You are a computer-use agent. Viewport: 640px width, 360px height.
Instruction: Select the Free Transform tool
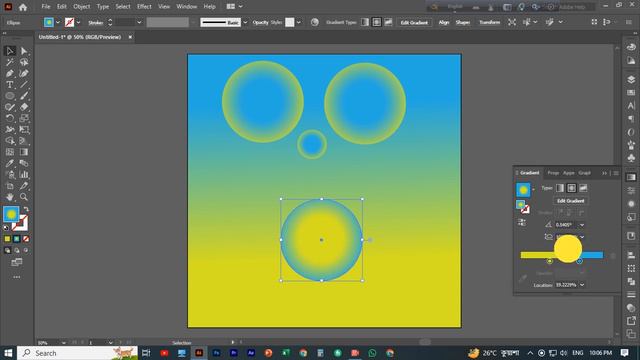pos(24,129)
